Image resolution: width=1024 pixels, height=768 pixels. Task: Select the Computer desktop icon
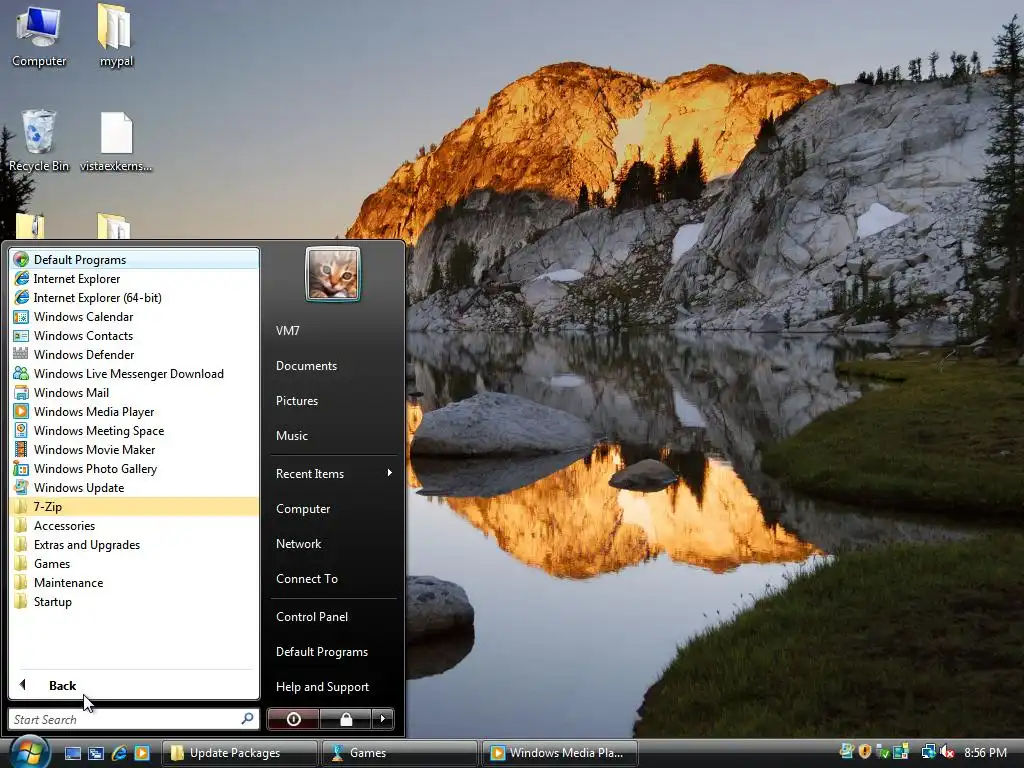coord(39,36)
